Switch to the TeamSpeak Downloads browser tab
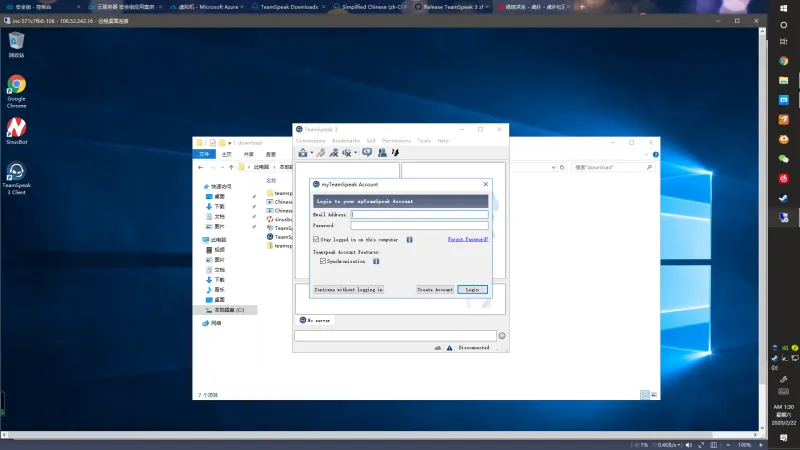Screen dimensions: 800x450 click(x=289, y=7)
